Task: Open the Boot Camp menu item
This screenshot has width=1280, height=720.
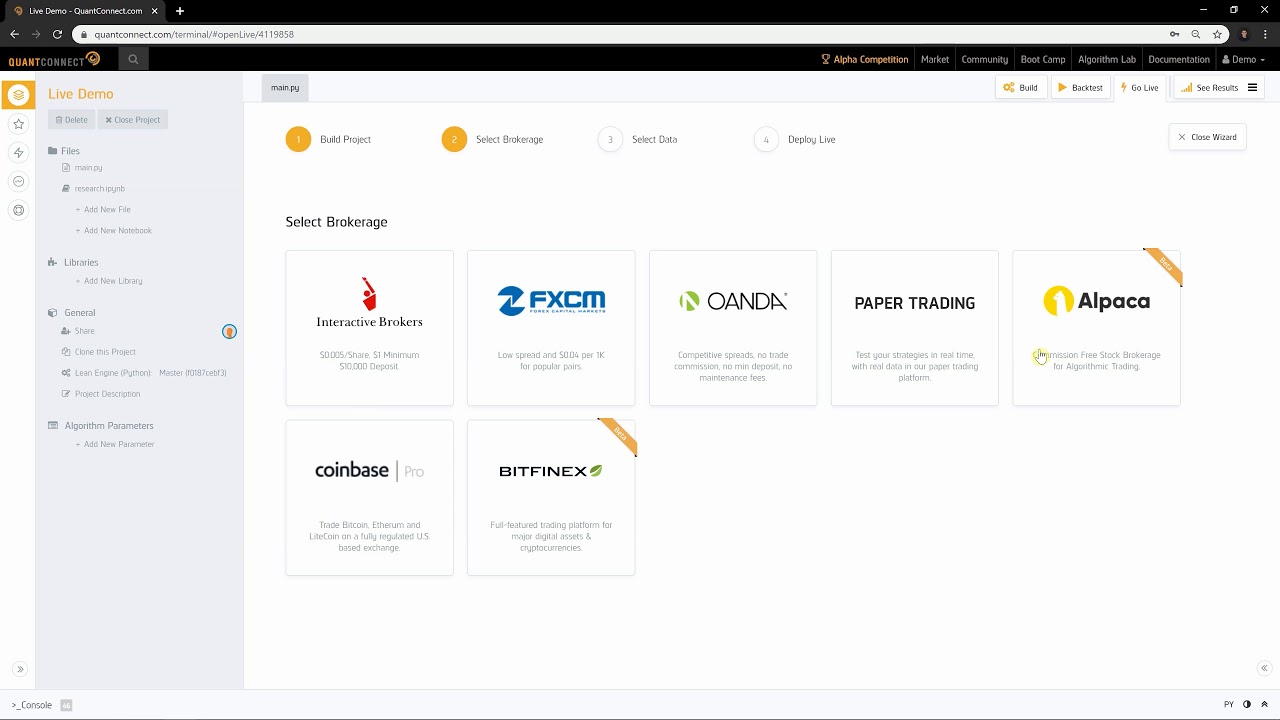Action: tap(1043, 59)
